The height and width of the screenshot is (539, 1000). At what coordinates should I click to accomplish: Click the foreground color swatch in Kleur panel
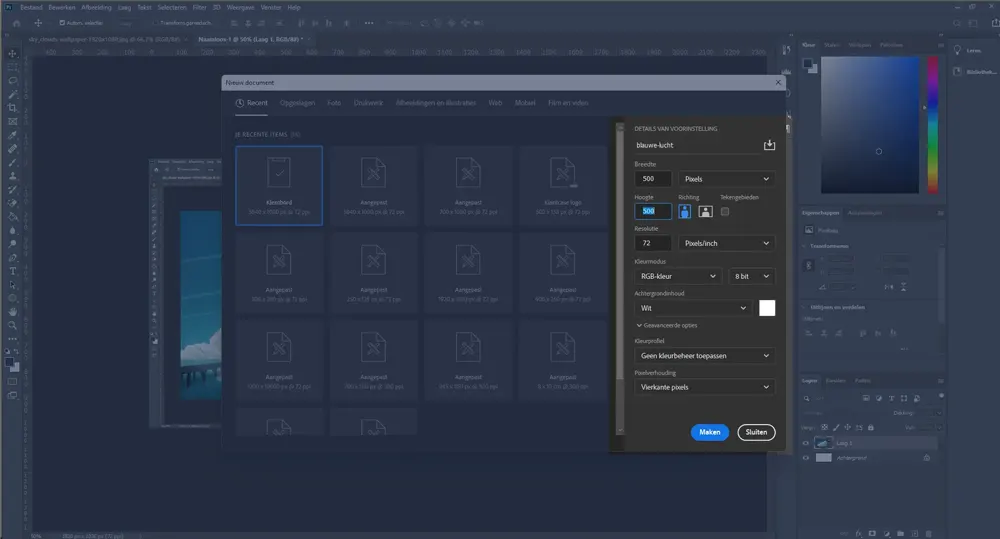808,63
